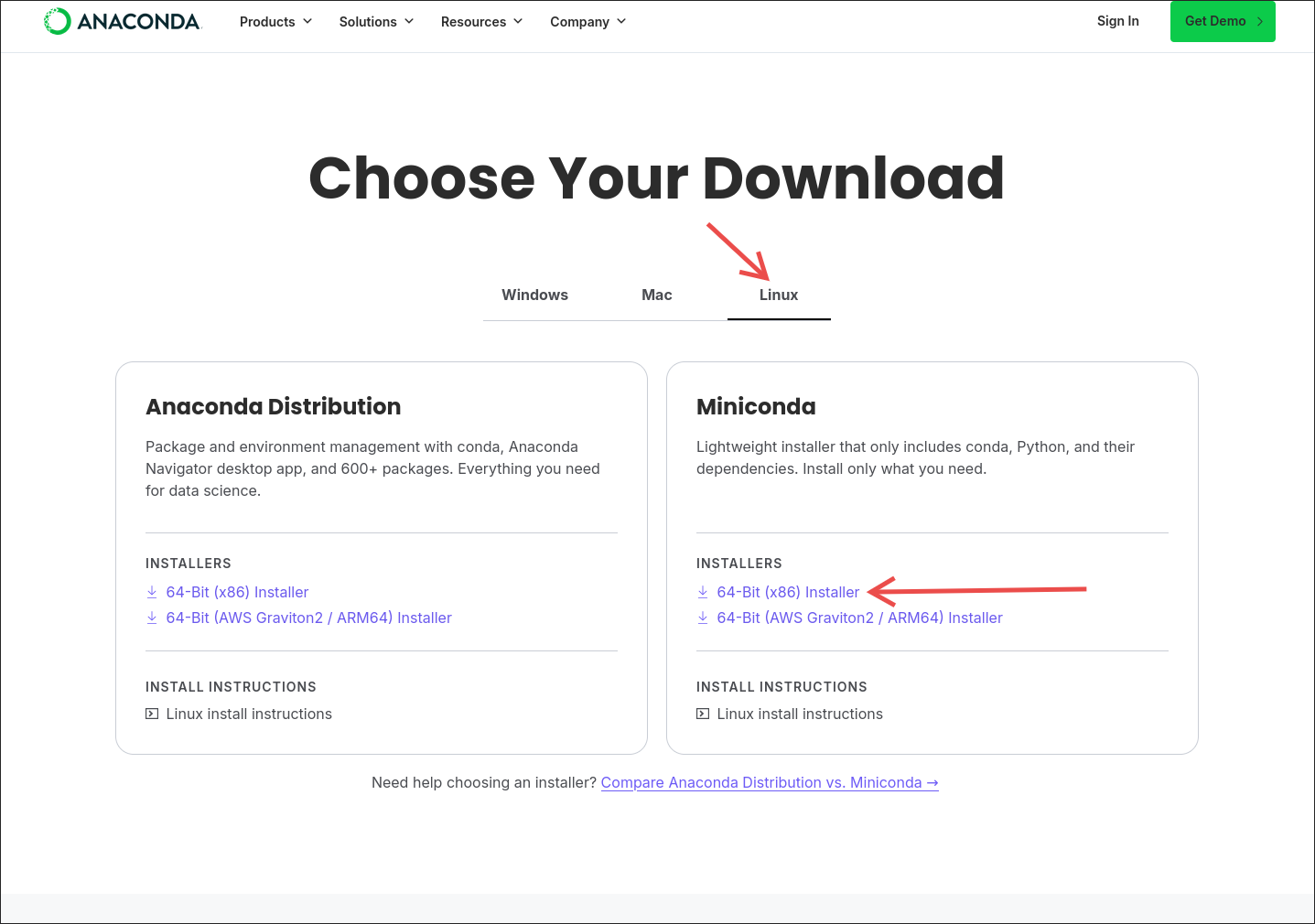Click INSTALLERS label in Anaconda Distribution card
The width and height of the screenshot is (1315, 924).
pyautogui.click(x=189, y=564)
